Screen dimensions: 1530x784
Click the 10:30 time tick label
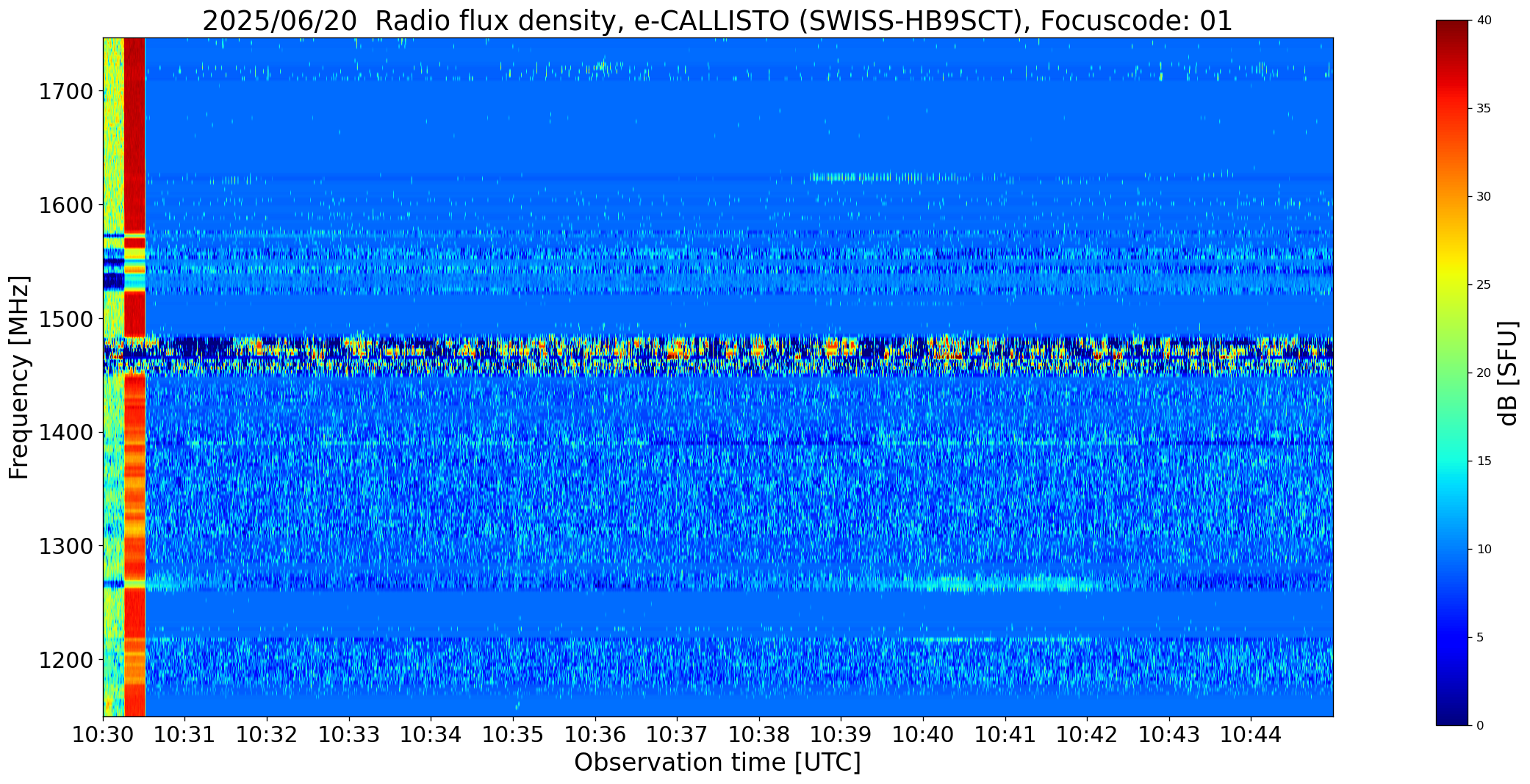[x=103, y=734]
